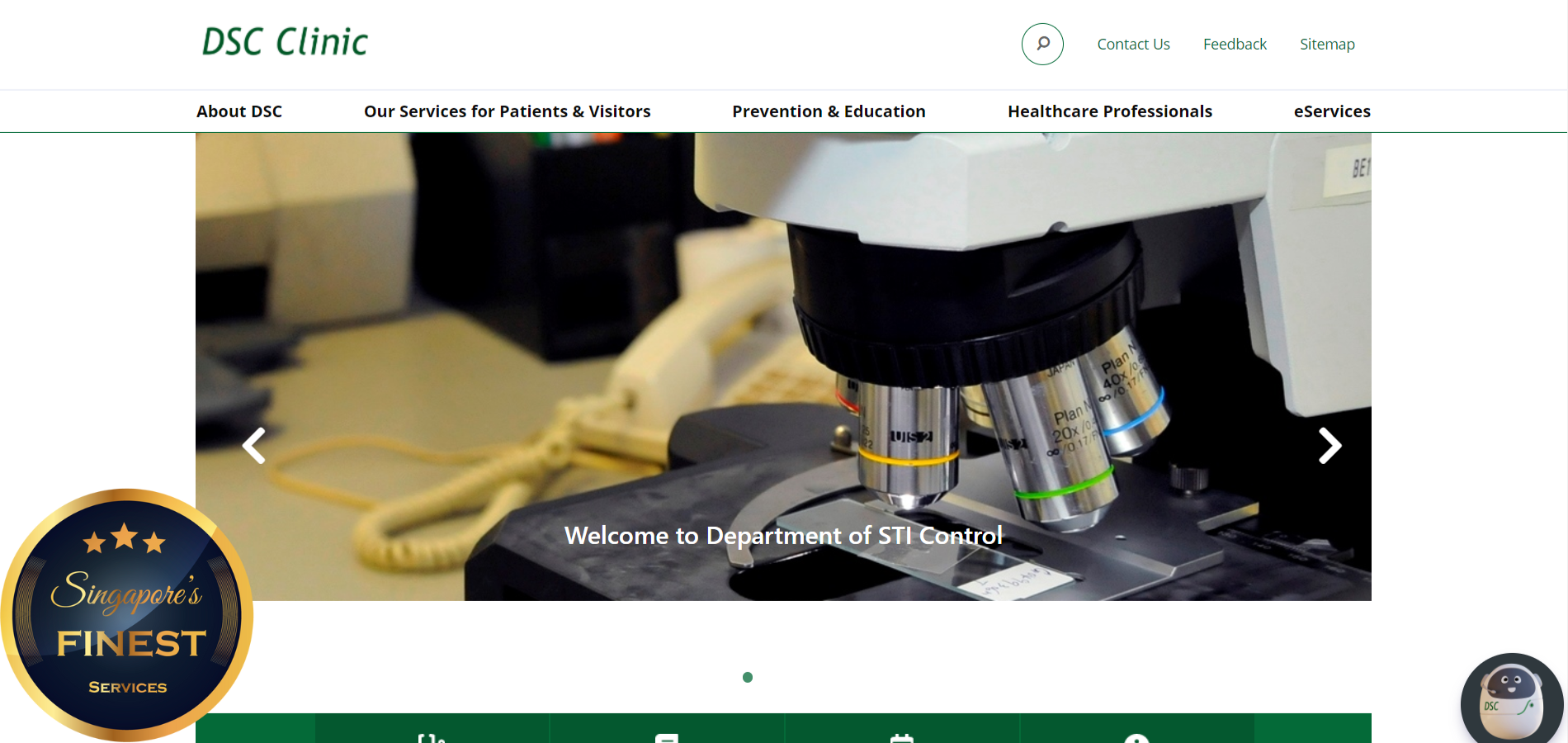Viewport: 1568px width, 743px height.
Task: Open the Healthcare Professionals menu
Action: click(1109, 111)
